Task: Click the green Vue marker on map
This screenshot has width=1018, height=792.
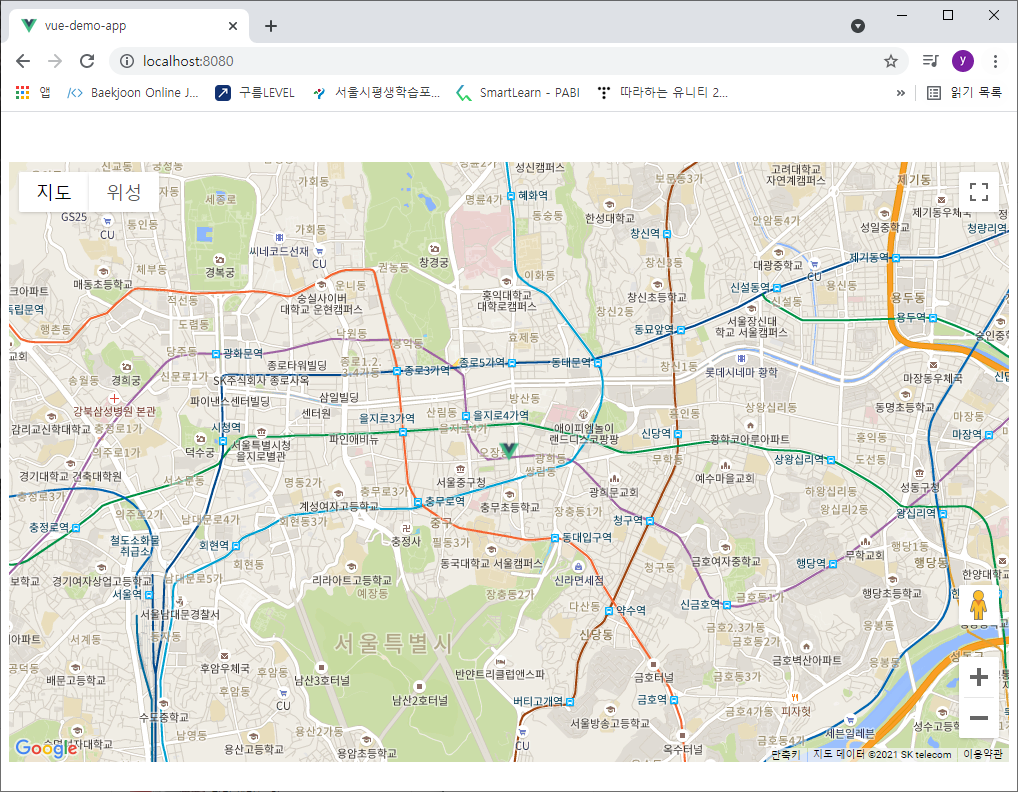Action: (509, 450)
